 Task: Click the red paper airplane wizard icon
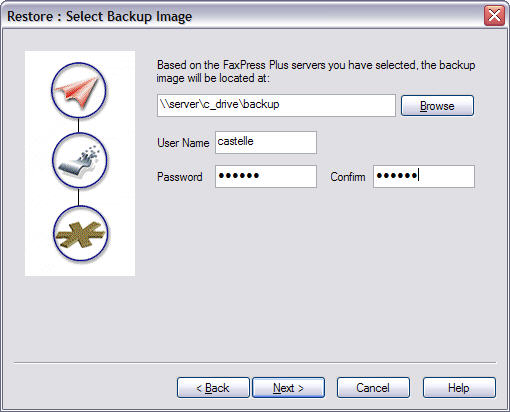tap(79, 90)
